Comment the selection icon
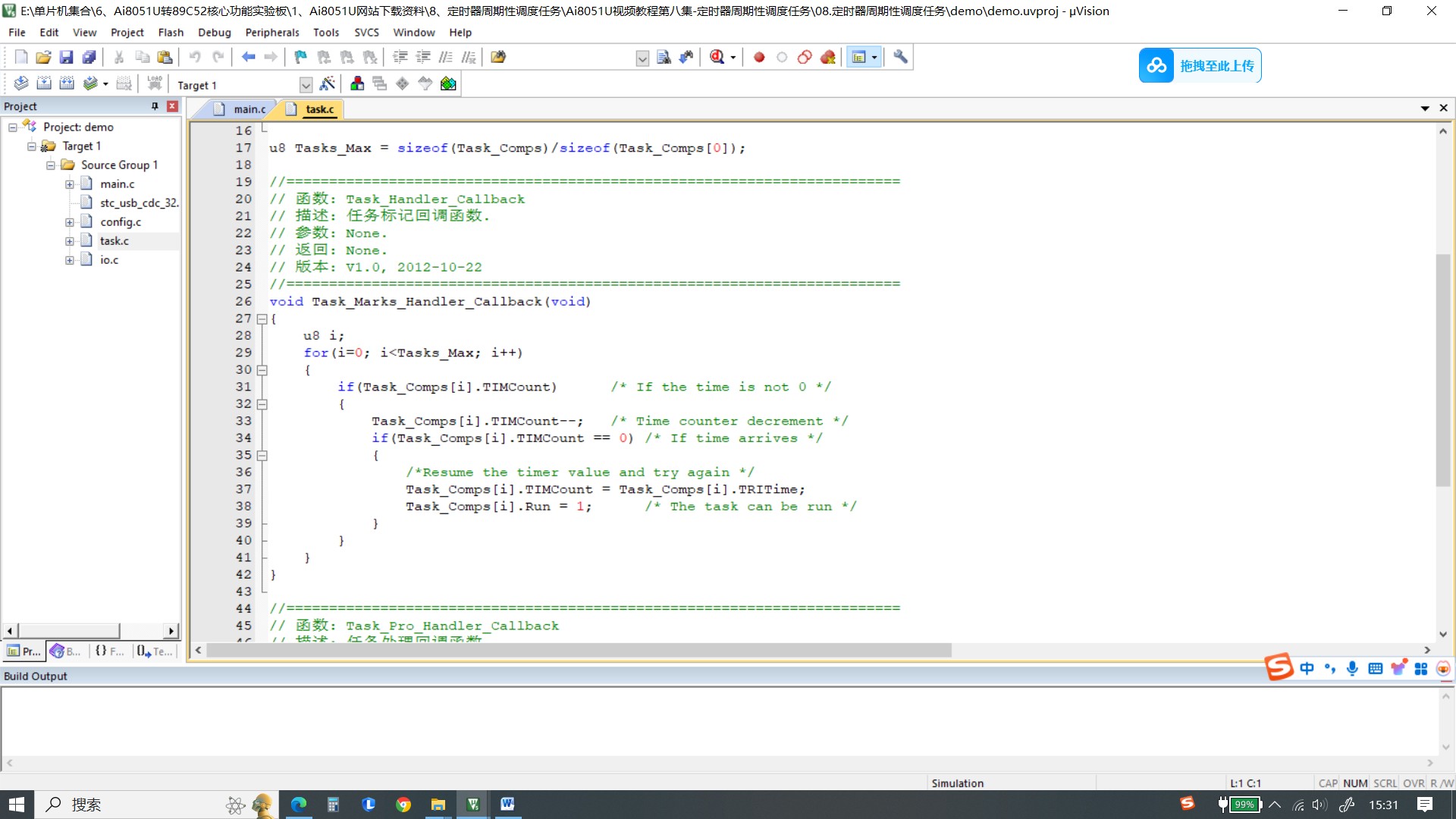The image size is (1456, 819). (446, 57)
